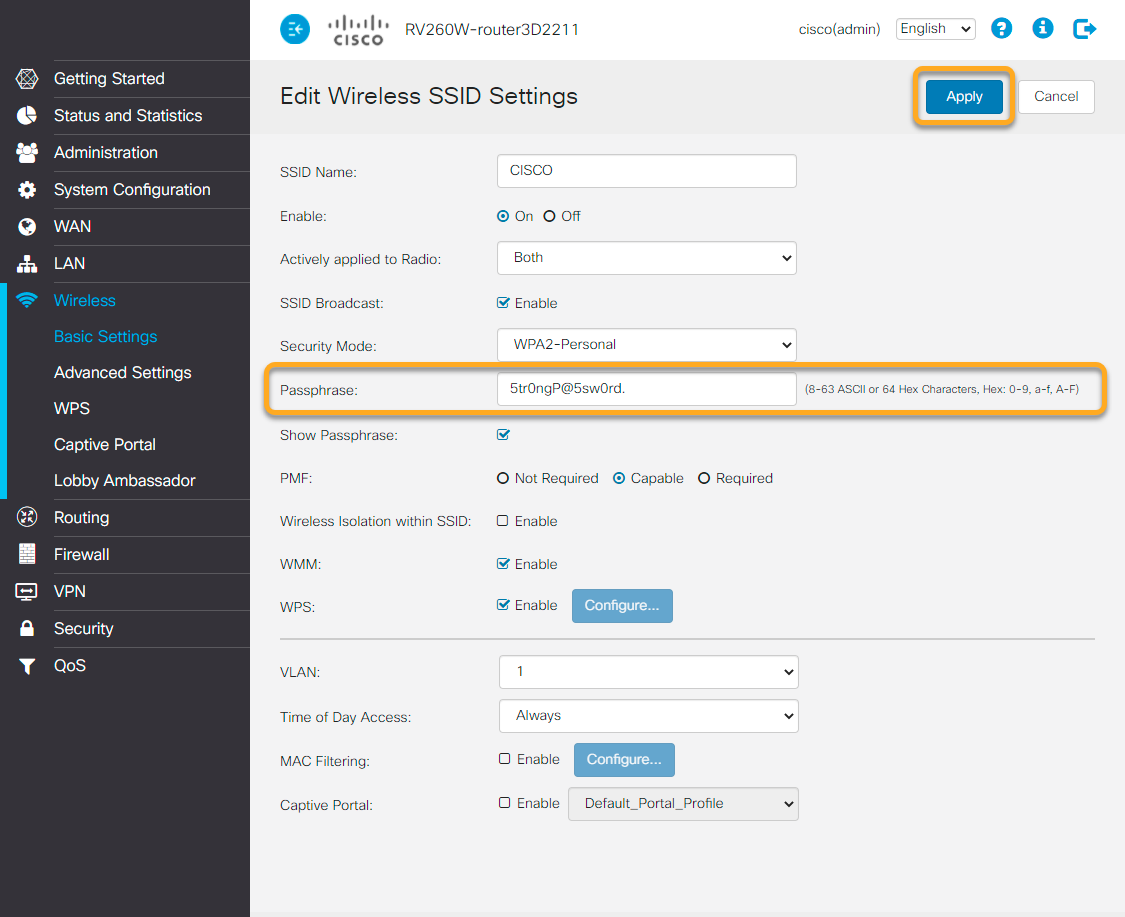Set PMF to Not Required
The width and height of the screenshot is (1125, 917).
[503, 478]
